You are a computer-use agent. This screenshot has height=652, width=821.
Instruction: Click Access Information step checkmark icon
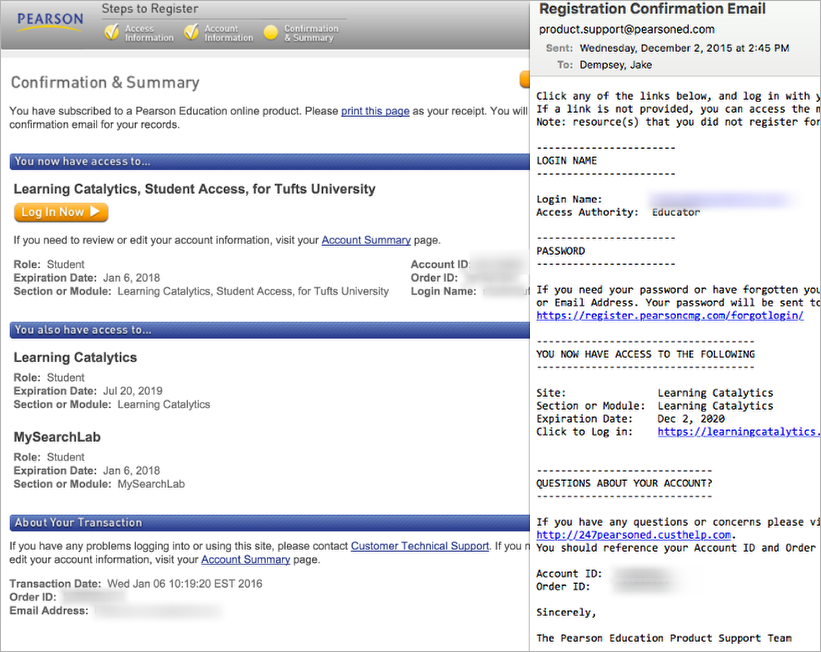112,32
